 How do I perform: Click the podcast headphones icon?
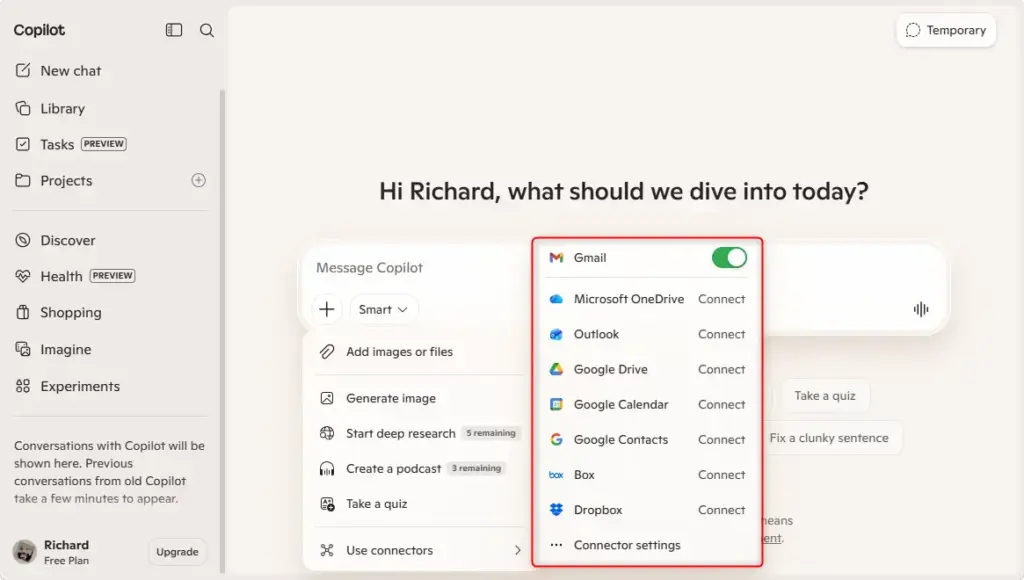point(327,468)
